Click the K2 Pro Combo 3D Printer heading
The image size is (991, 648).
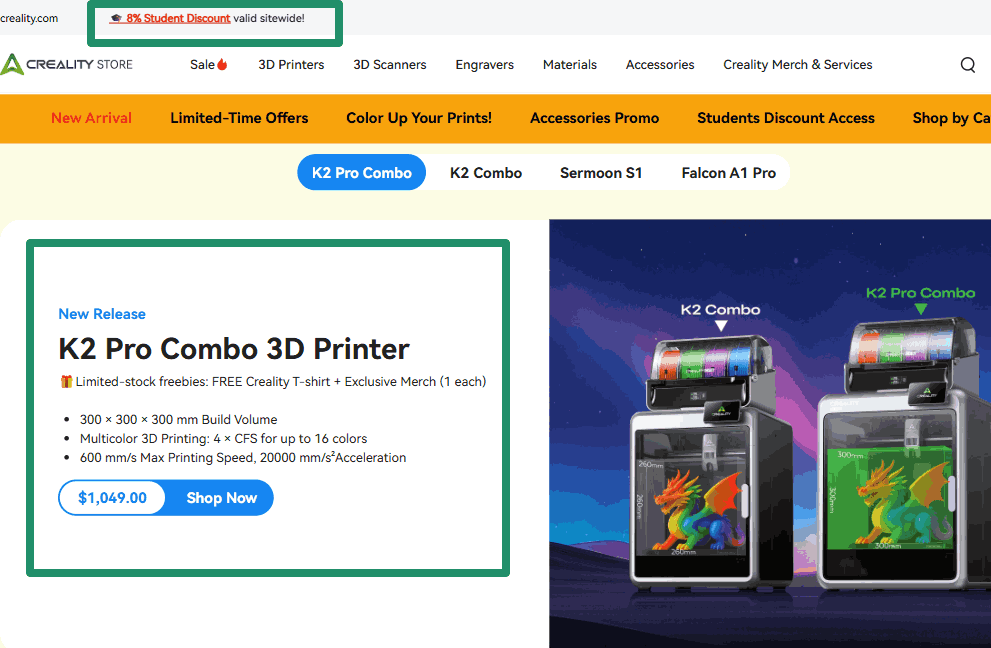[x=234, y=349]
